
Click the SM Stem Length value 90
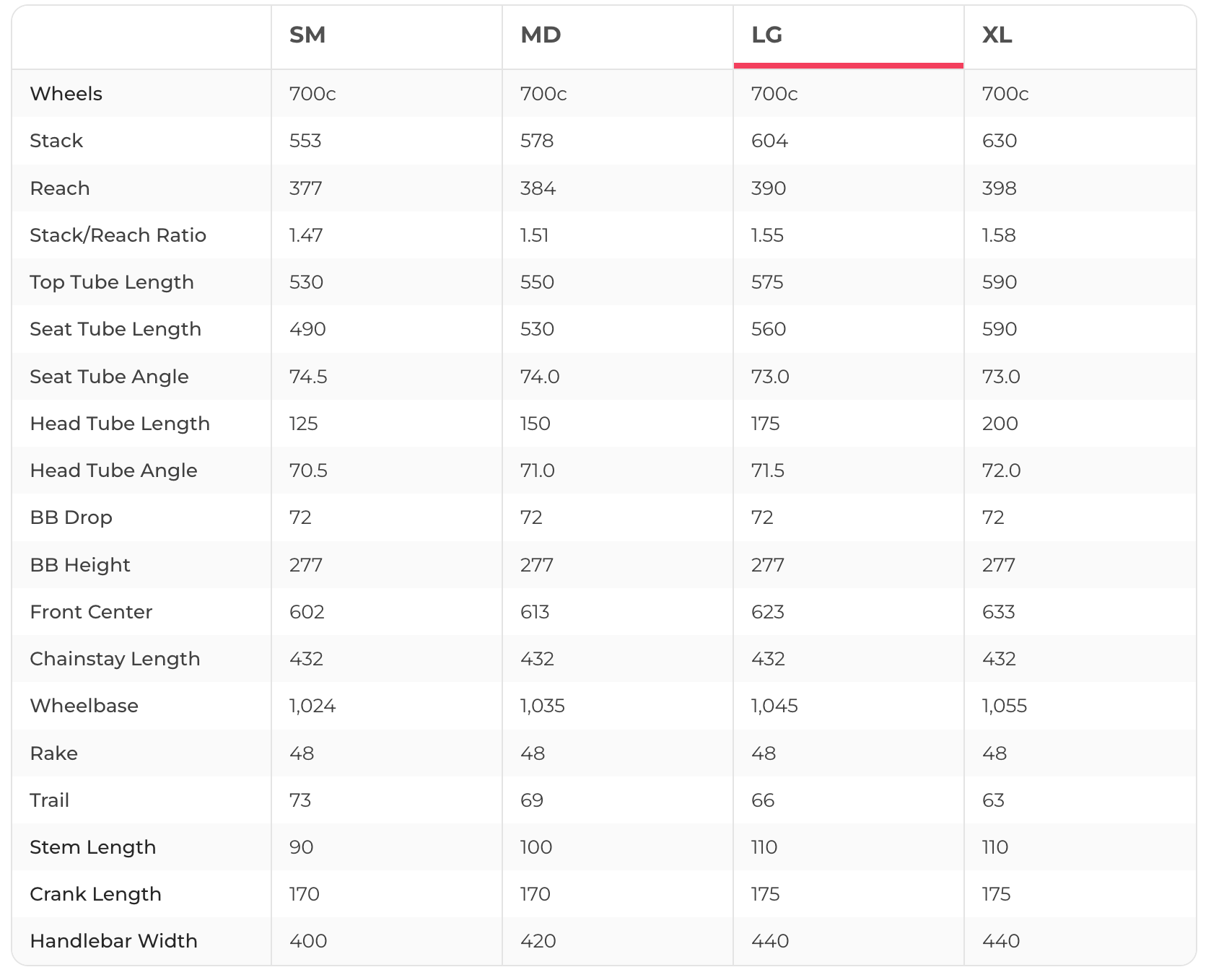click(x=301, y=847)
